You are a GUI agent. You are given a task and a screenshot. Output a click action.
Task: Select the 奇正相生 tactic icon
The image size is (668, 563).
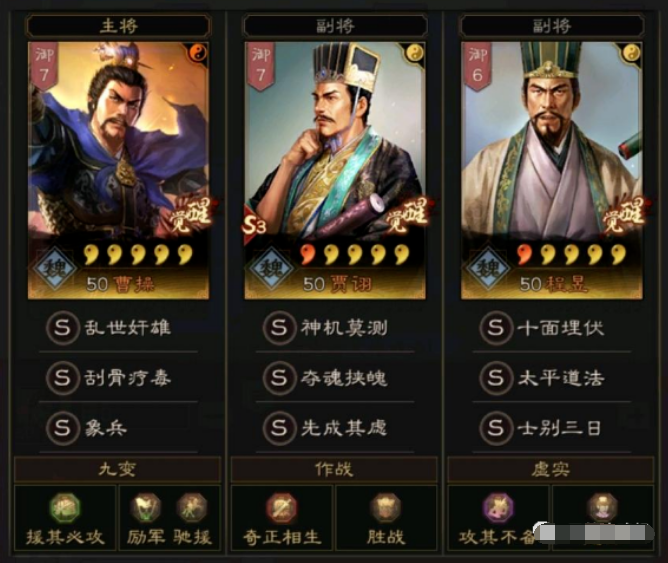tap(282, 508)
